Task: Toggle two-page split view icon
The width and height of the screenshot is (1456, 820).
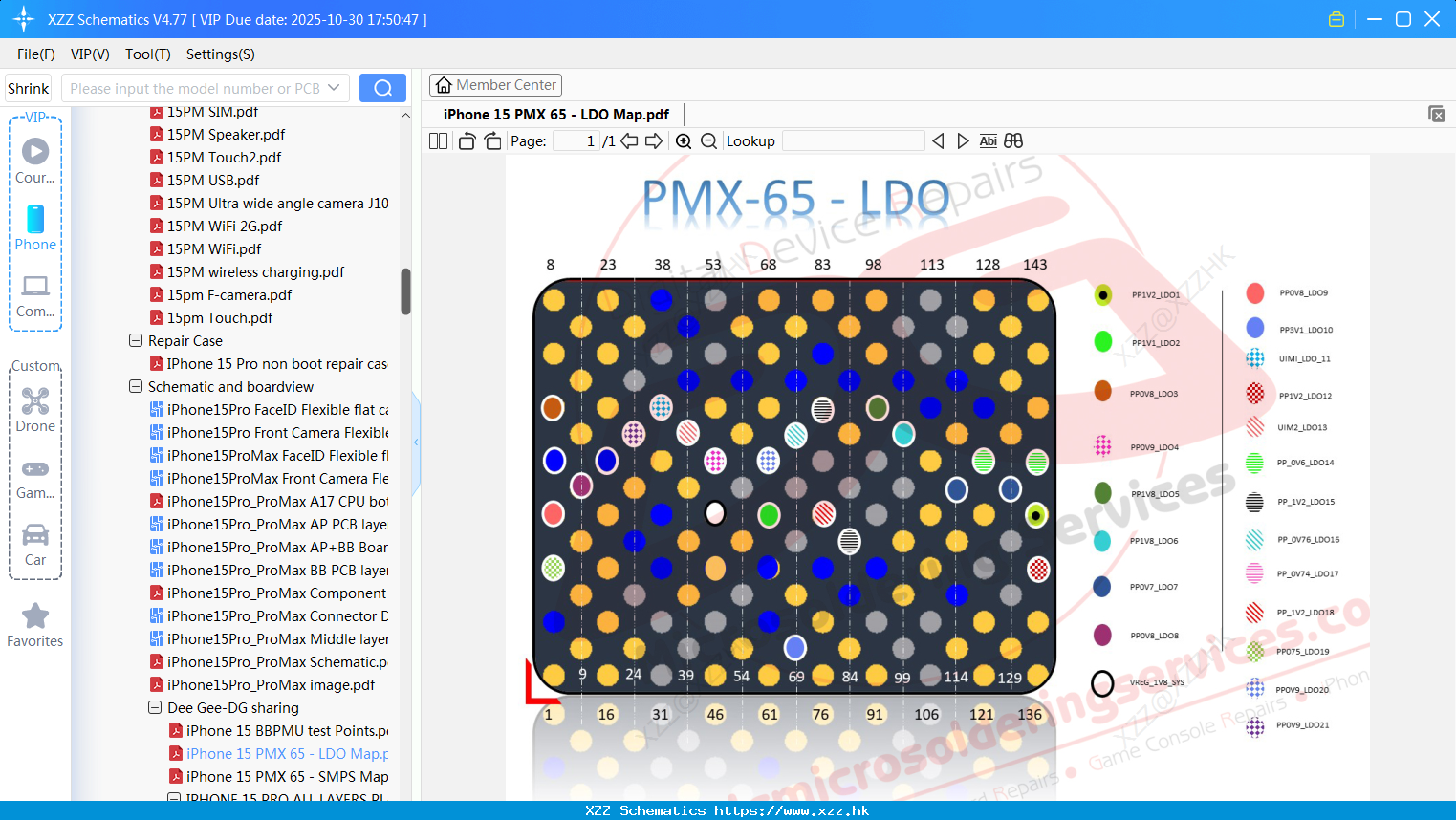Action: click(438, 140)
